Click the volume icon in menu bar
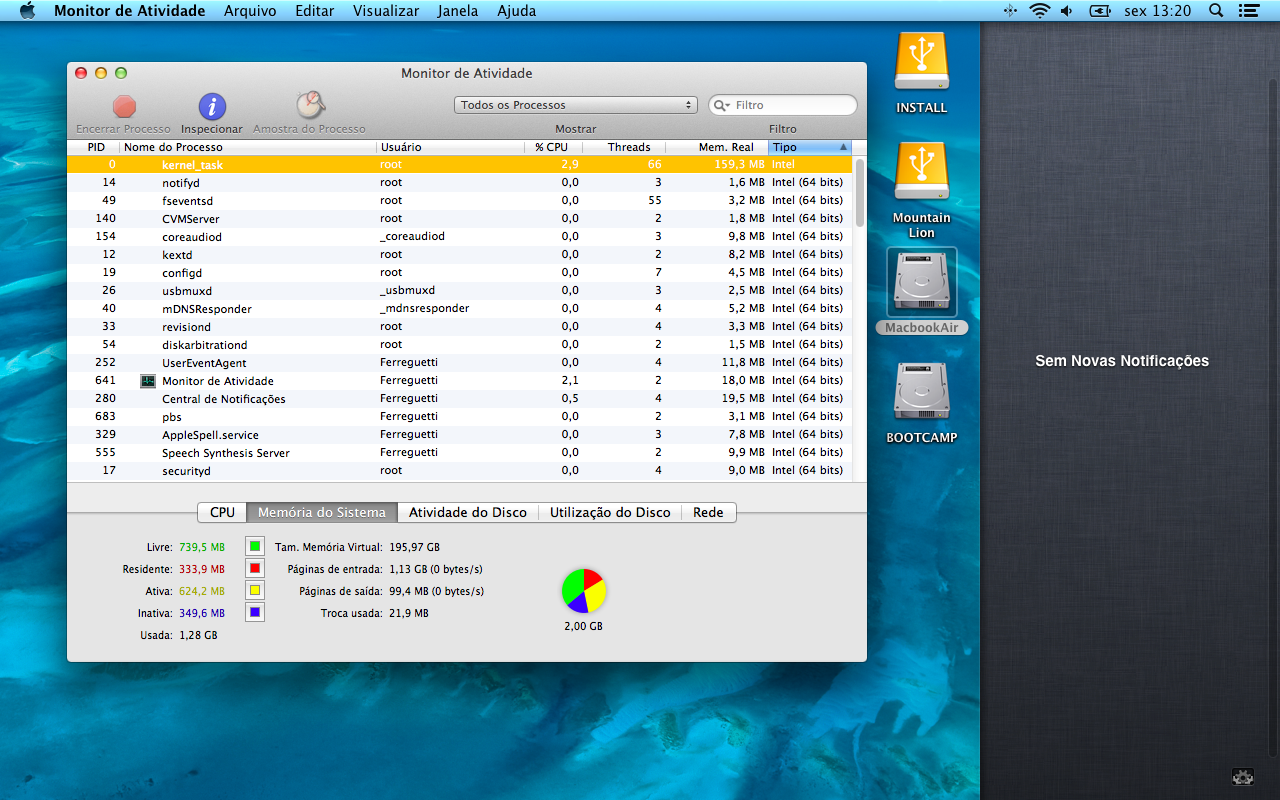1280x800 pixels. (x=1067, y=11)
